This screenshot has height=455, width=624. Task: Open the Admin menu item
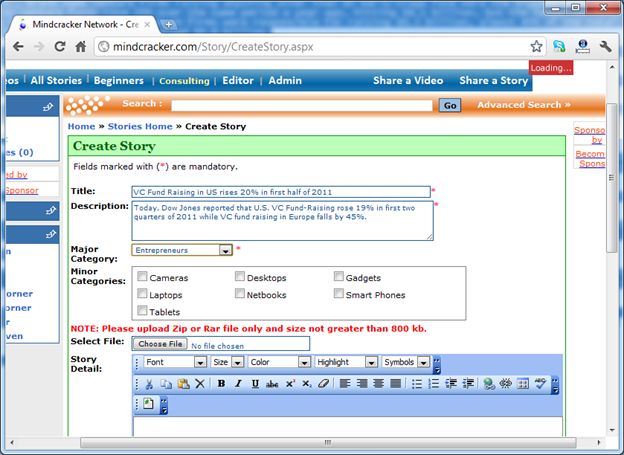tap(285, 80)
